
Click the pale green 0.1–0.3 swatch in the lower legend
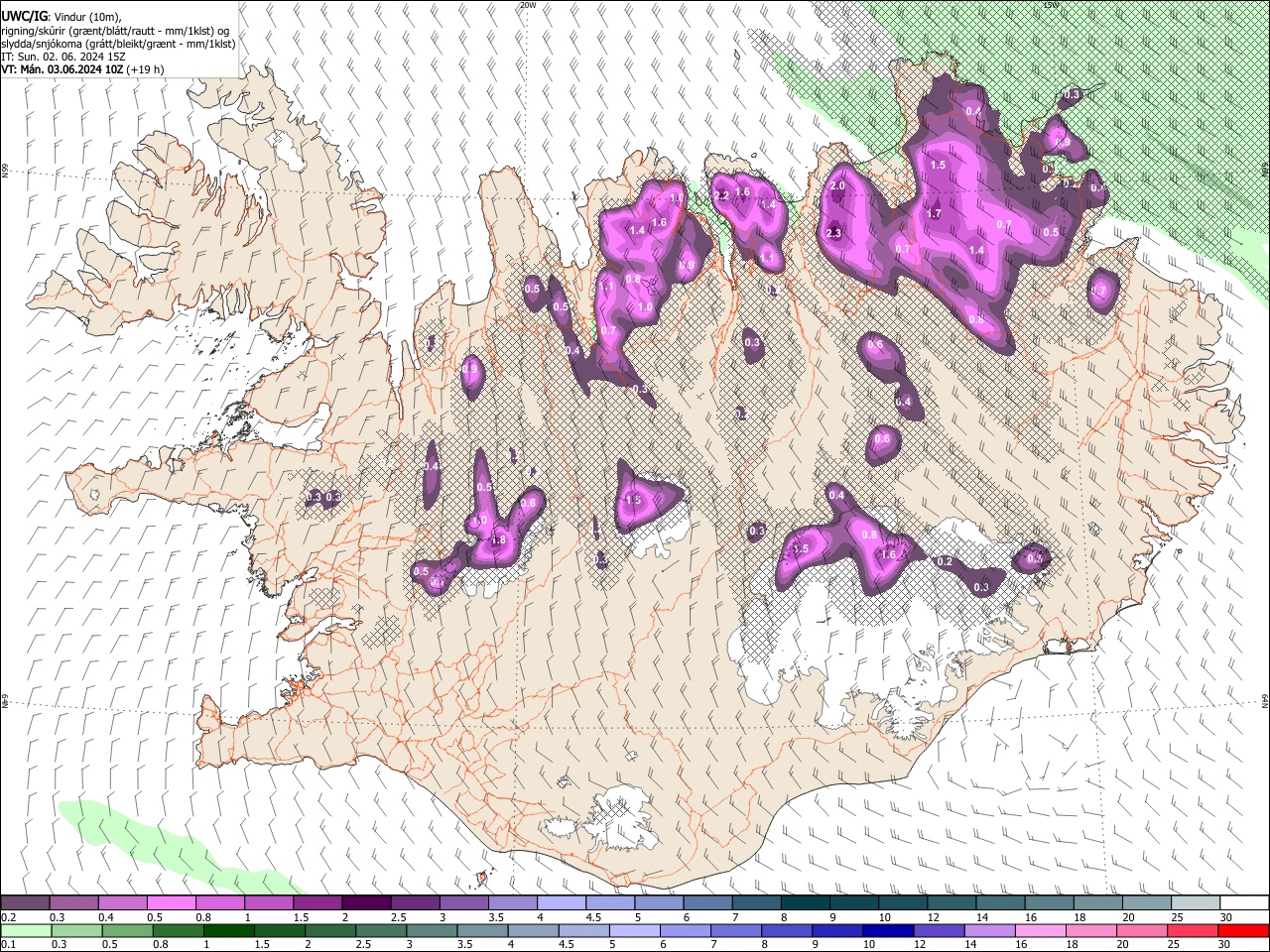point(27,930)
